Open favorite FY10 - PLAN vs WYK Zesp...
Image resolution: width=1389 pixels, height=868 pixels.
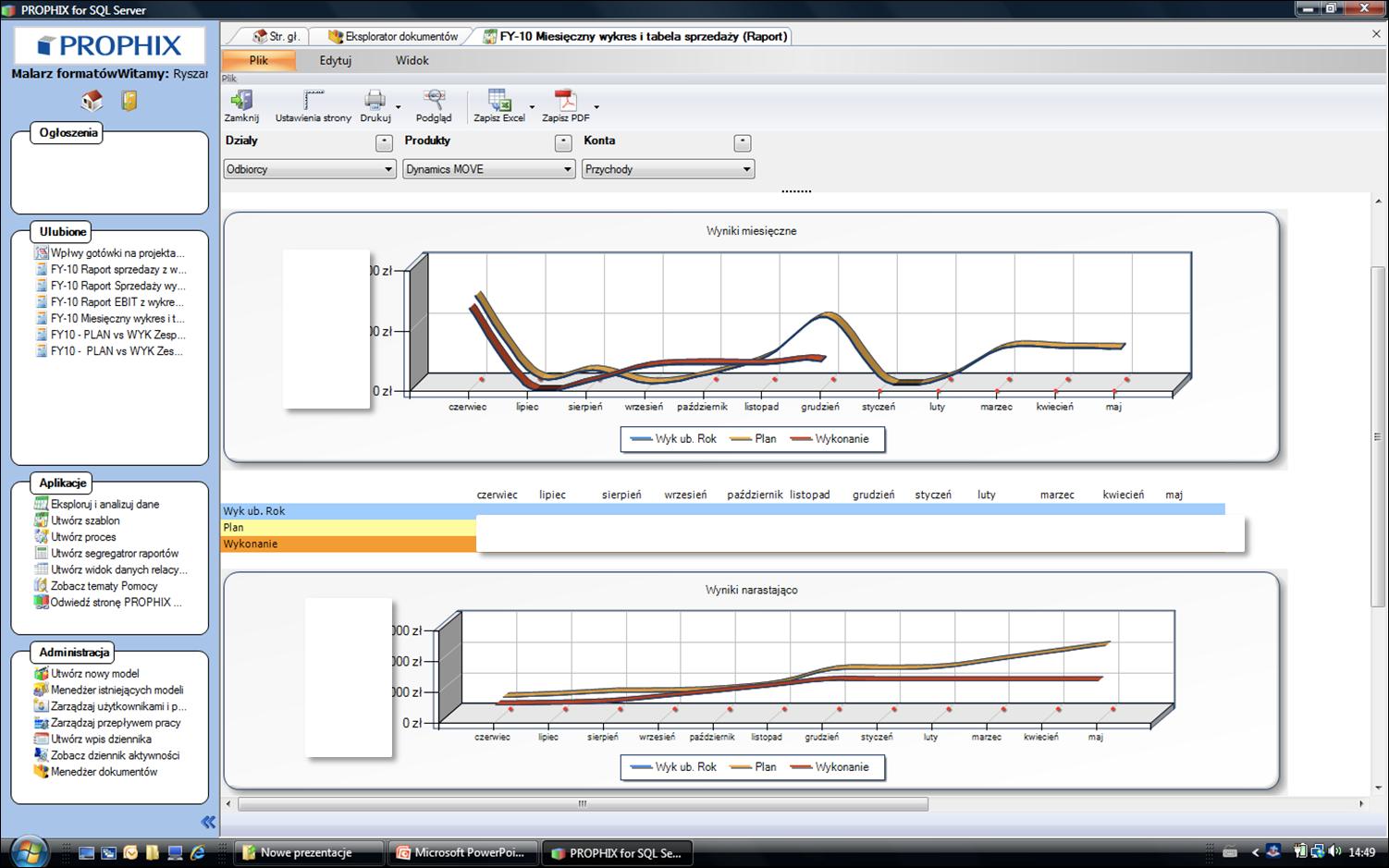click(118, 335)
